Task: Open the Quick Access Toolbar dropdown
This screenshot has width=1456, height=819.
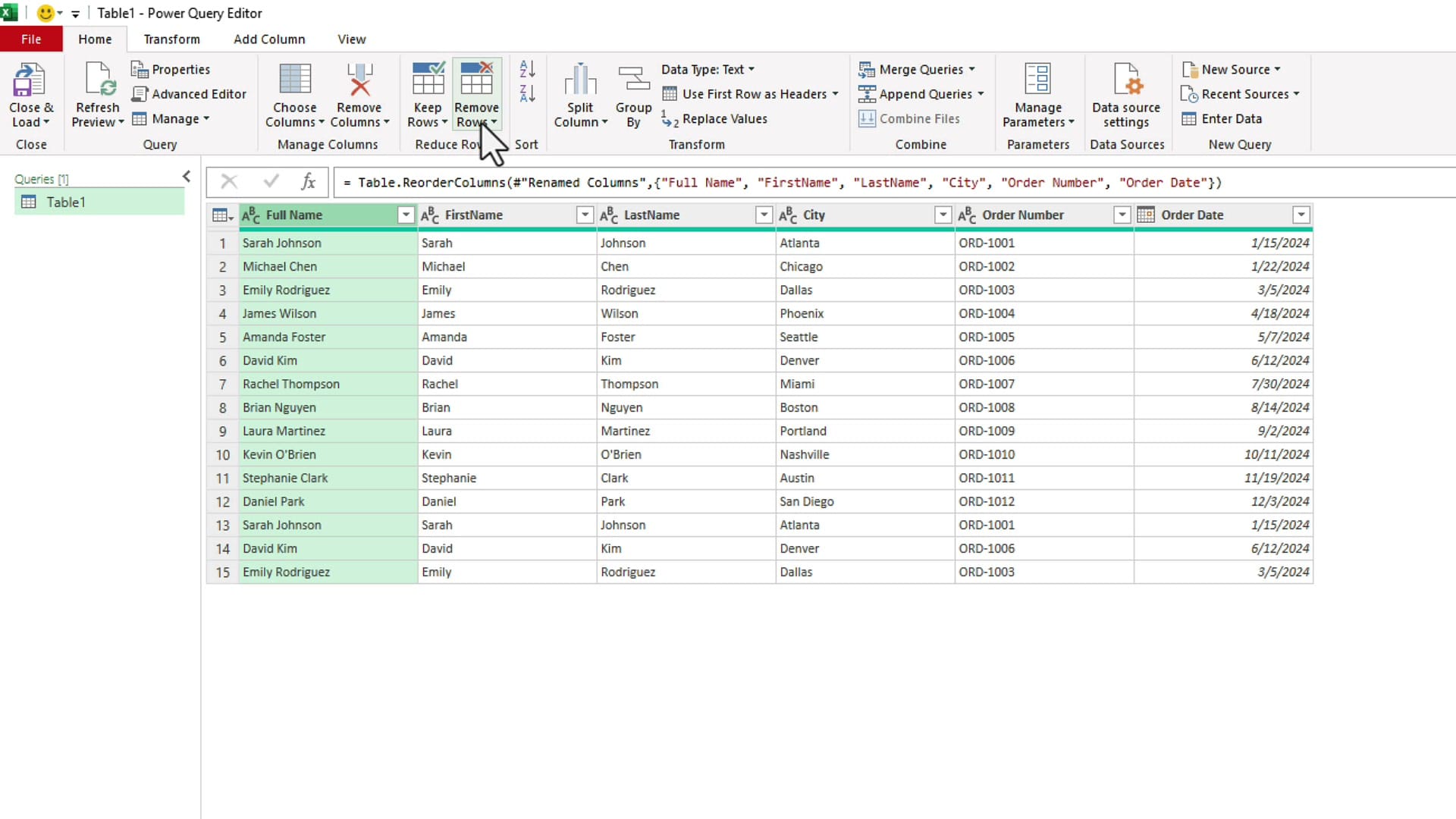Action: (75, 14)
